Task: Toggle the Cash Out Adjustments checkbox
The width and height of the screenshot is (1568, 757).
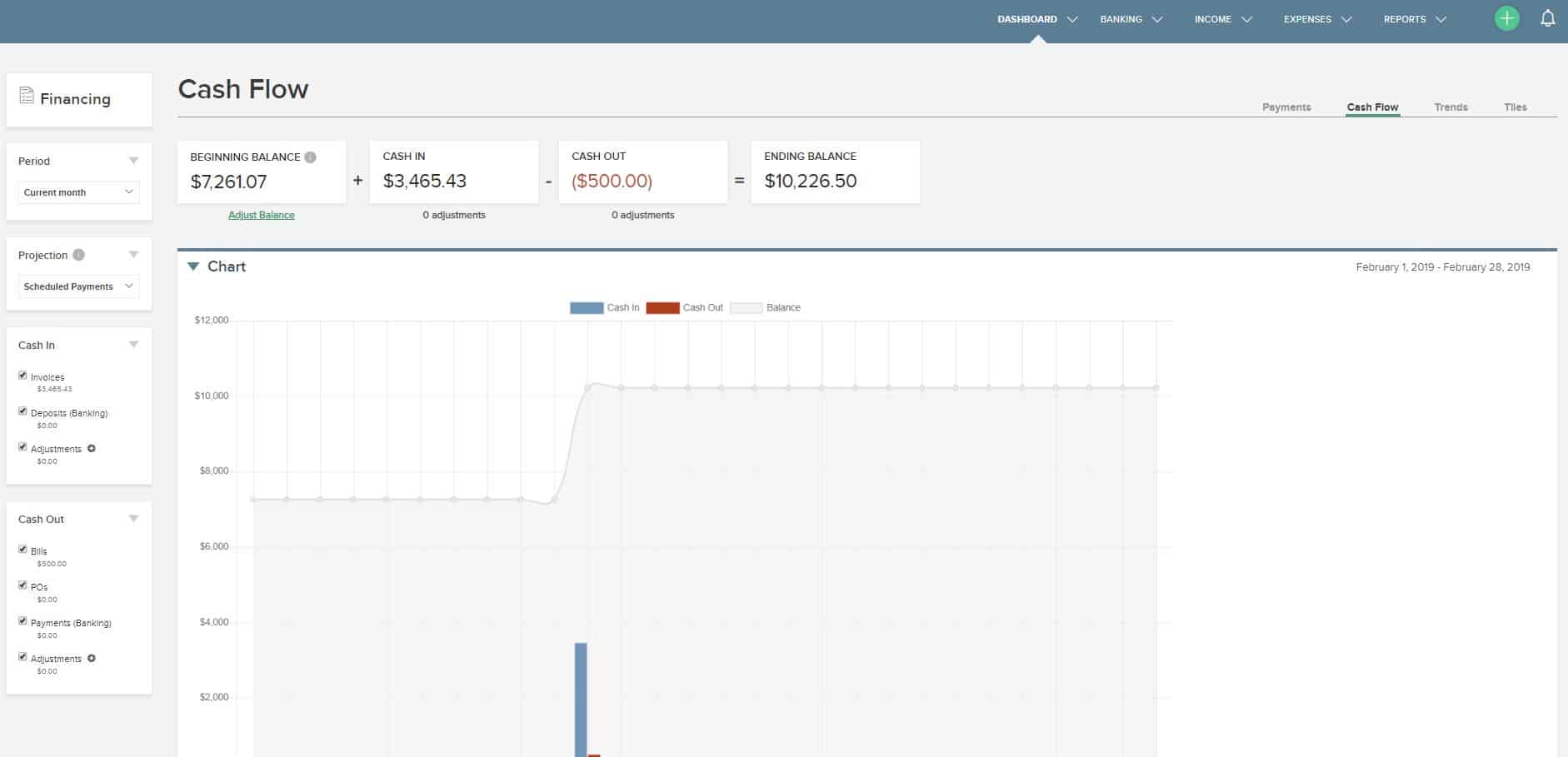Action: click(22, 657)
